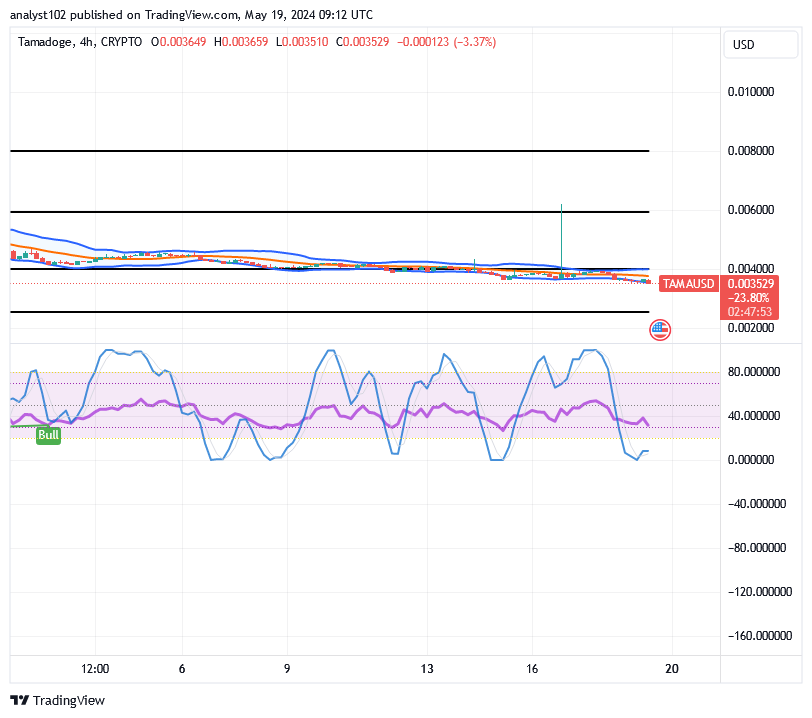
Task: Click the date 20 on time axis
Action: 672,669
